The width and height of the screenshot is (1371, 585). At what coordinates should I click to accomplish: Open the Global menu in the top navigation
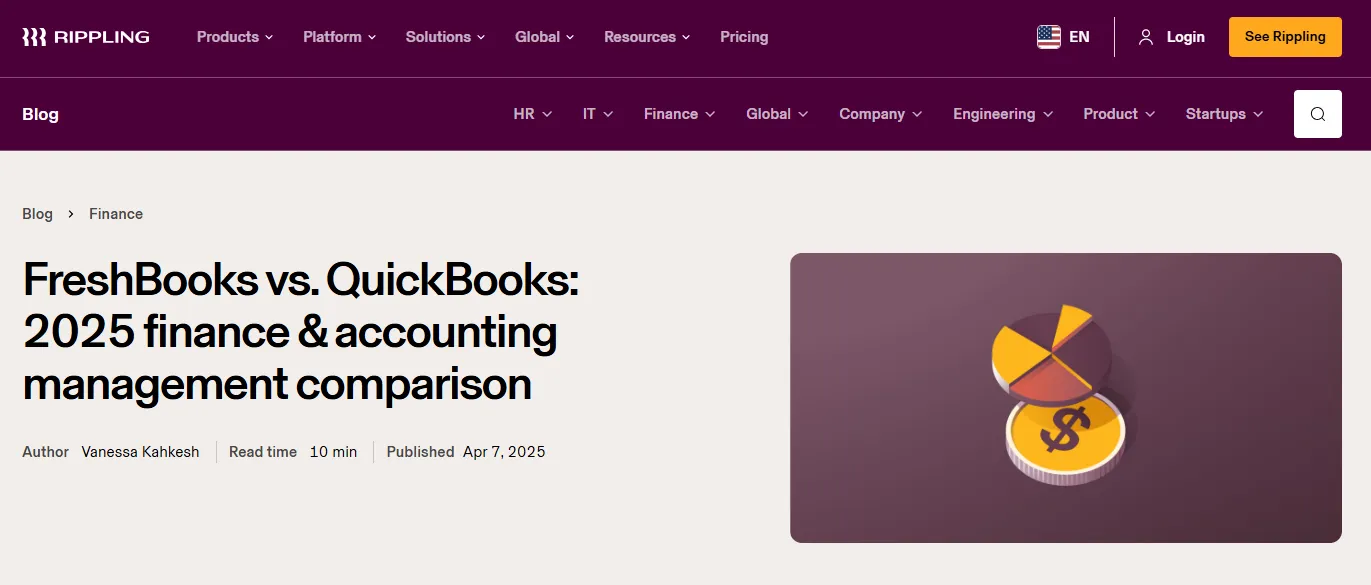click(545, 37)
